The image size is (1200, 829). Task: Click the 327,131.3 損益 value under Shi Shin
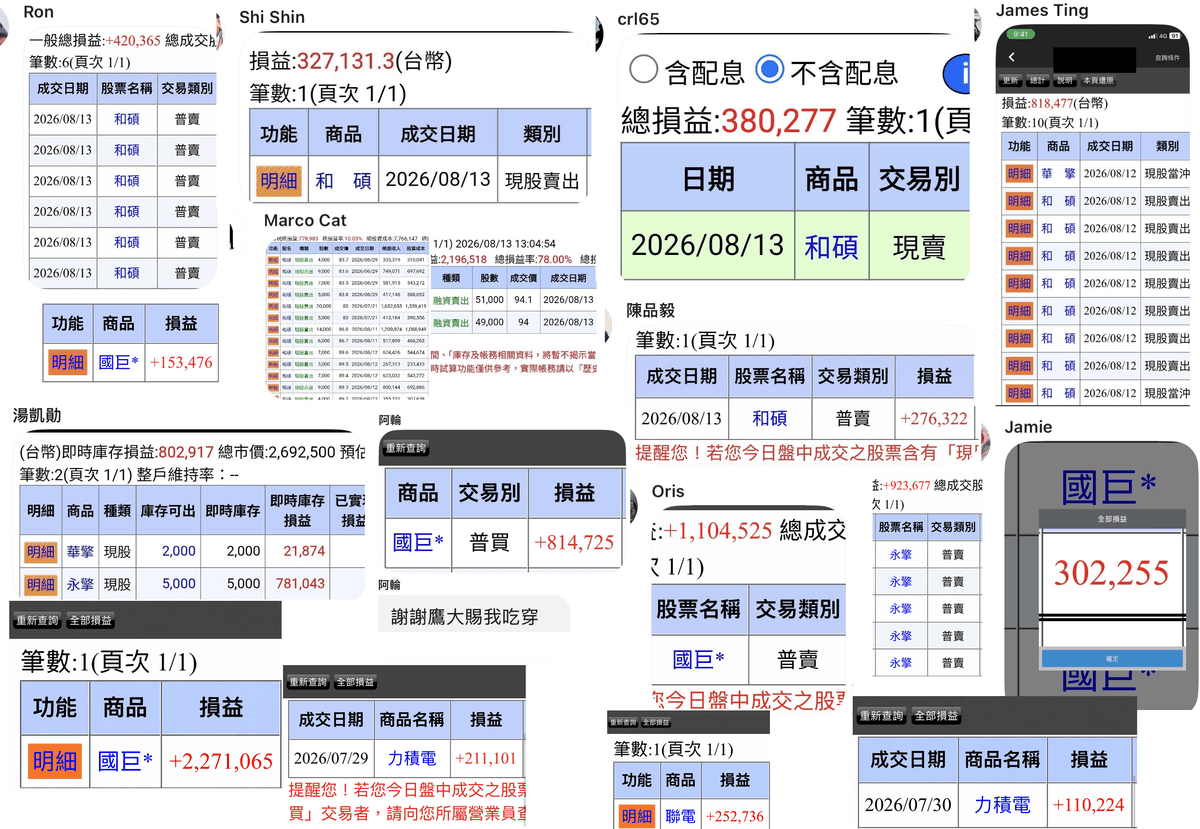point(345,62)
